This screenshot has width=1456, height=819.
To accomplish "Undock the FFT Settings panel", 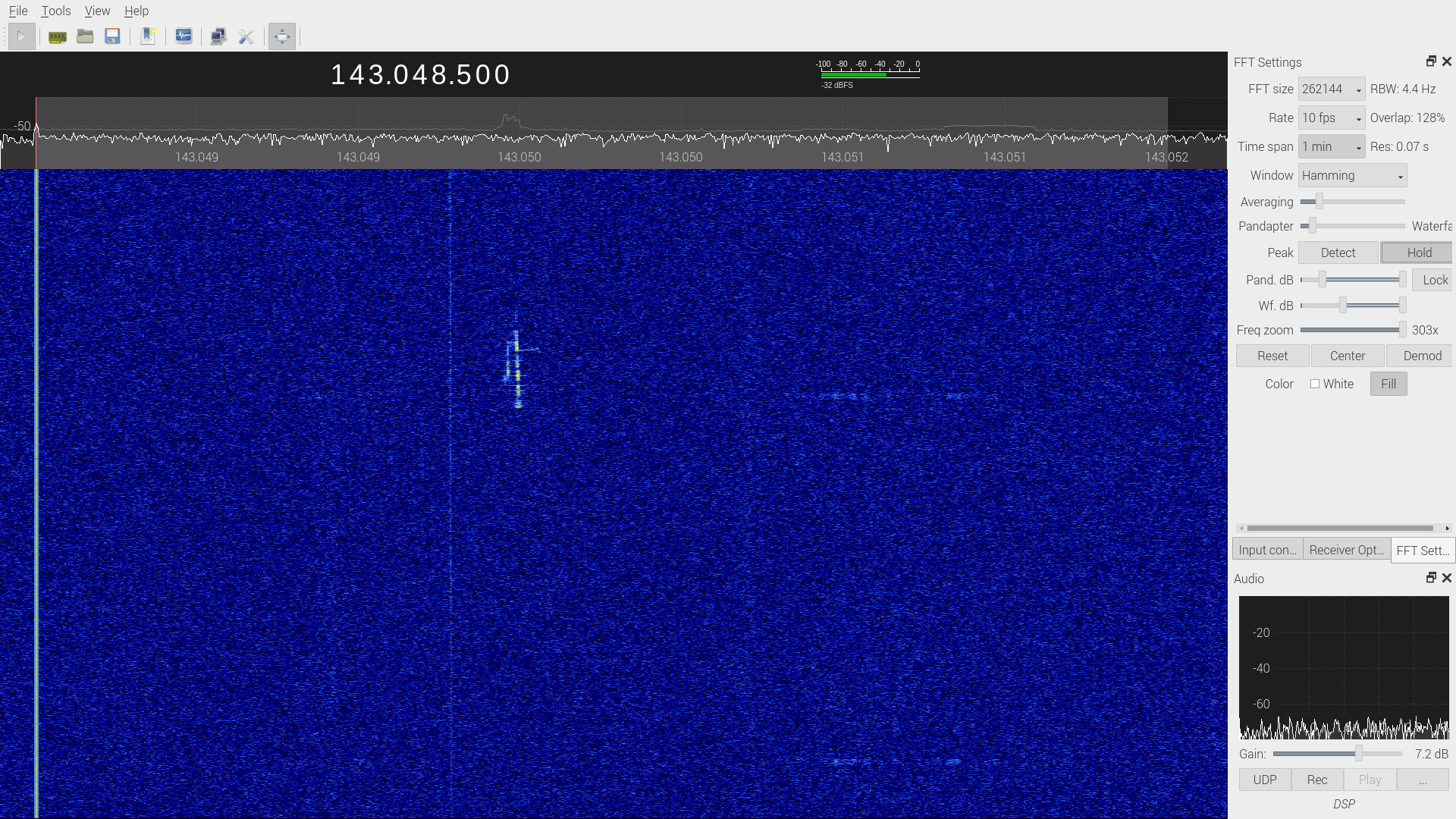I will [1431, 61].
